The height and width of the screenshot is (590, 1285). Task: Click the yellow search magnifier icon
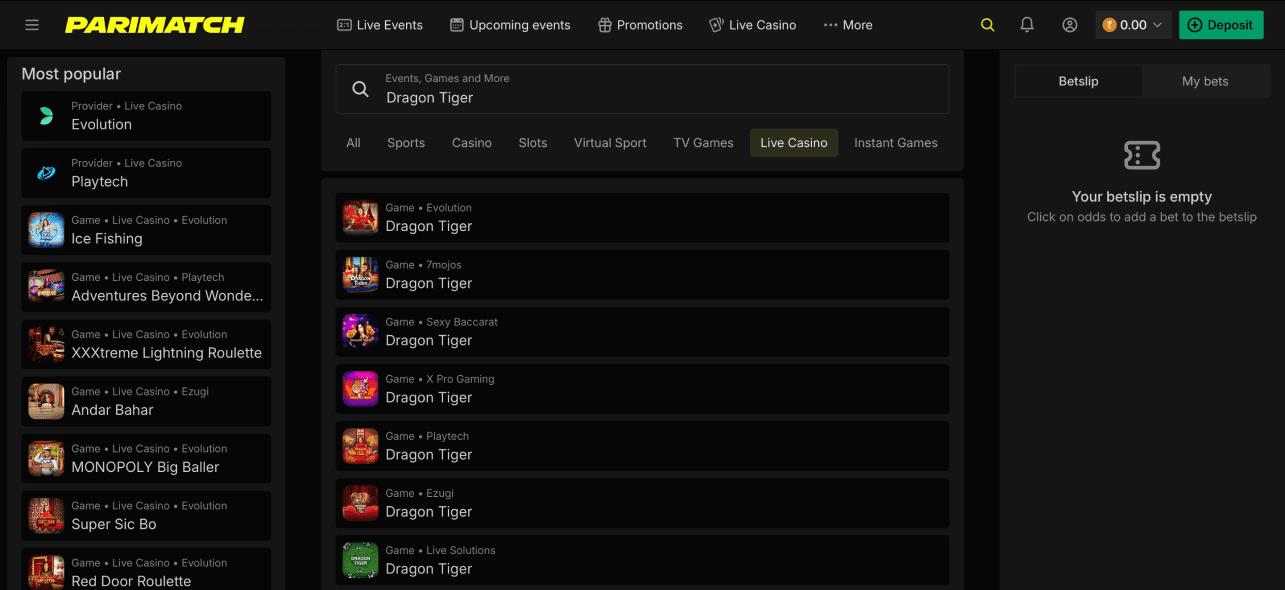pos(988,25)
